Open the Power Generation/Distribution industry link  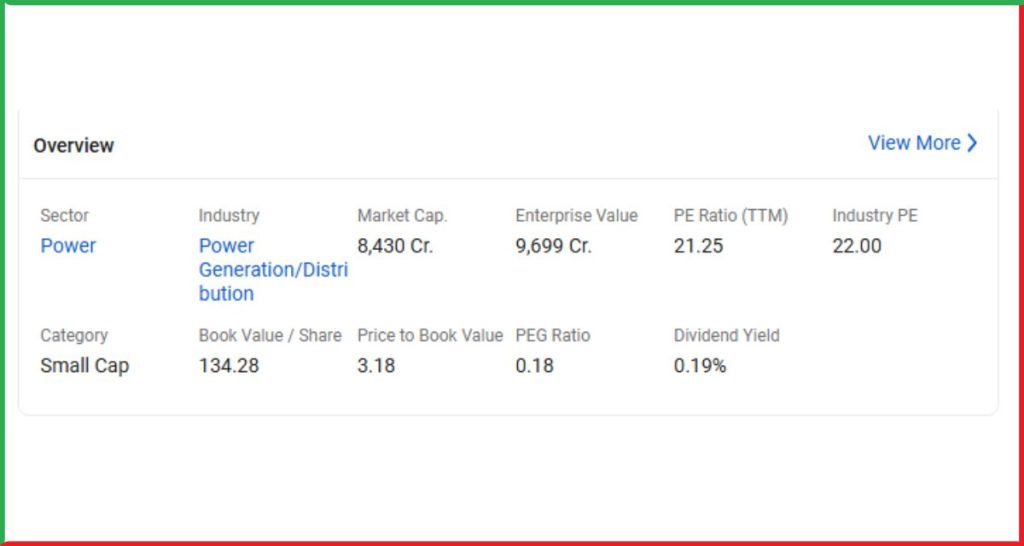click(x=272, y=270)
